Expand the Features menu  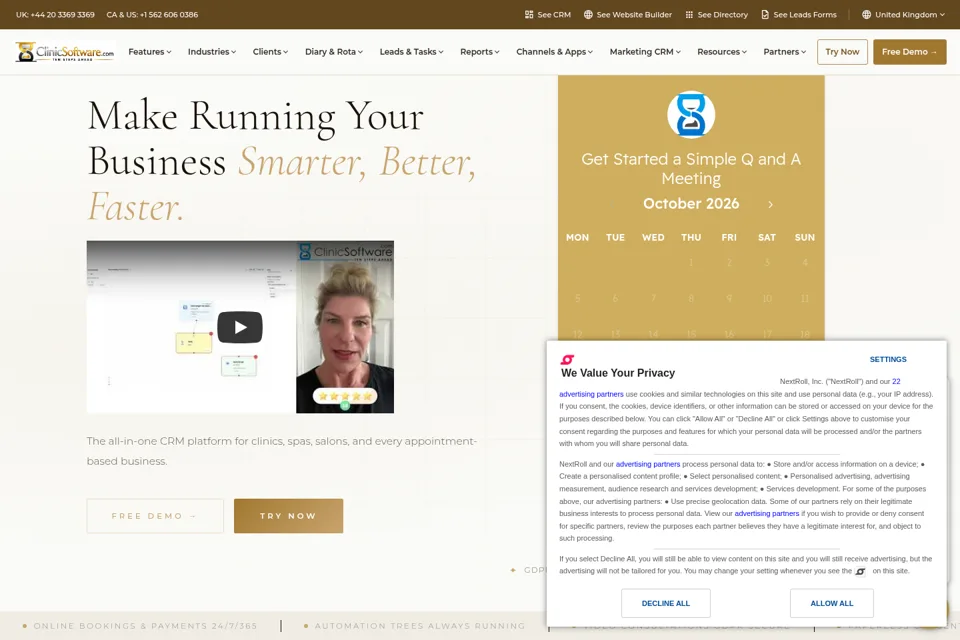click(149, 52)
